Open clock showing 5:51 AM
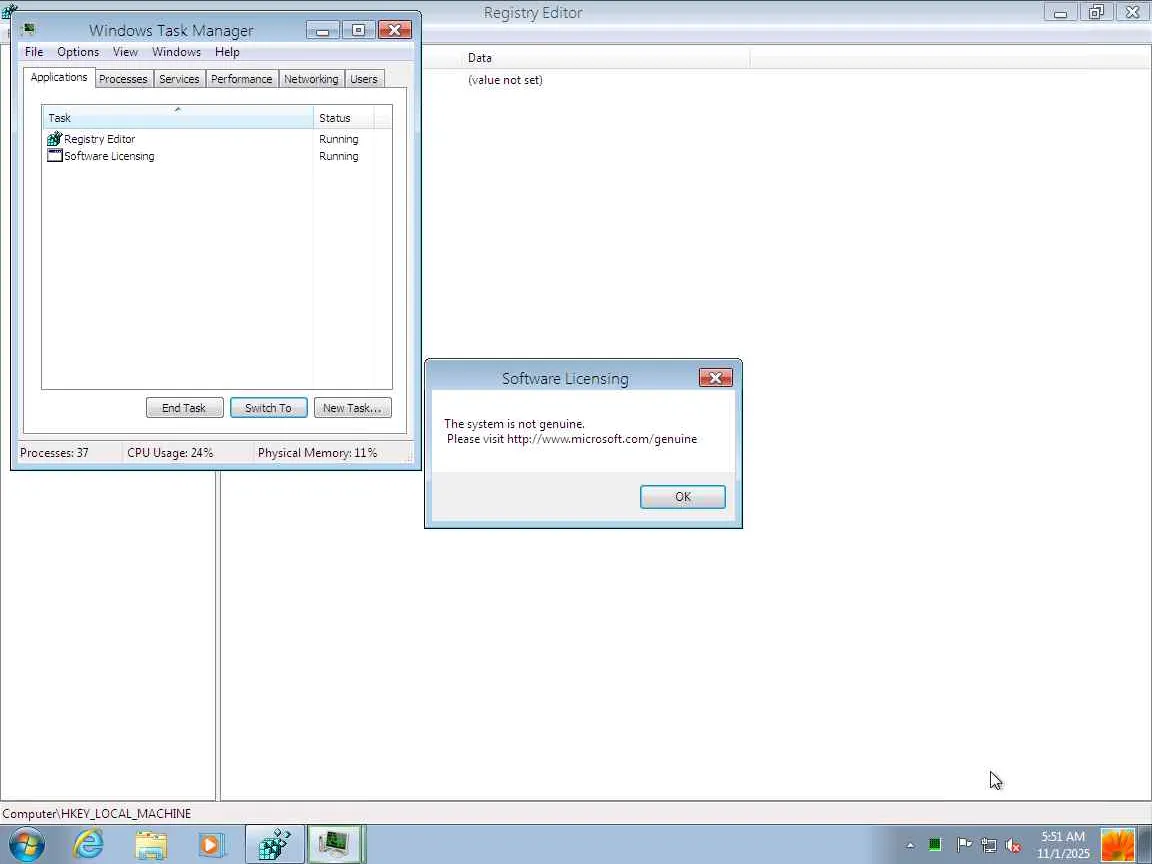 tap(1063, 845)
